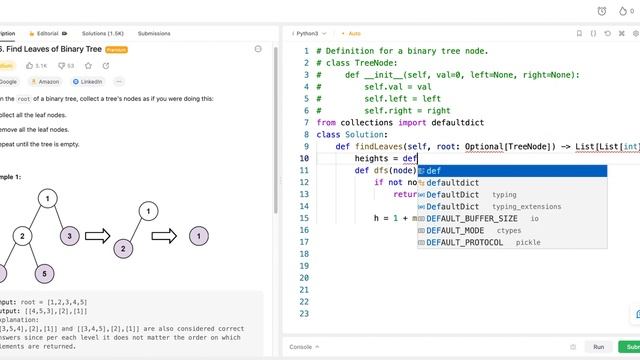Click line number 15 in gutter

click(304, 218)
